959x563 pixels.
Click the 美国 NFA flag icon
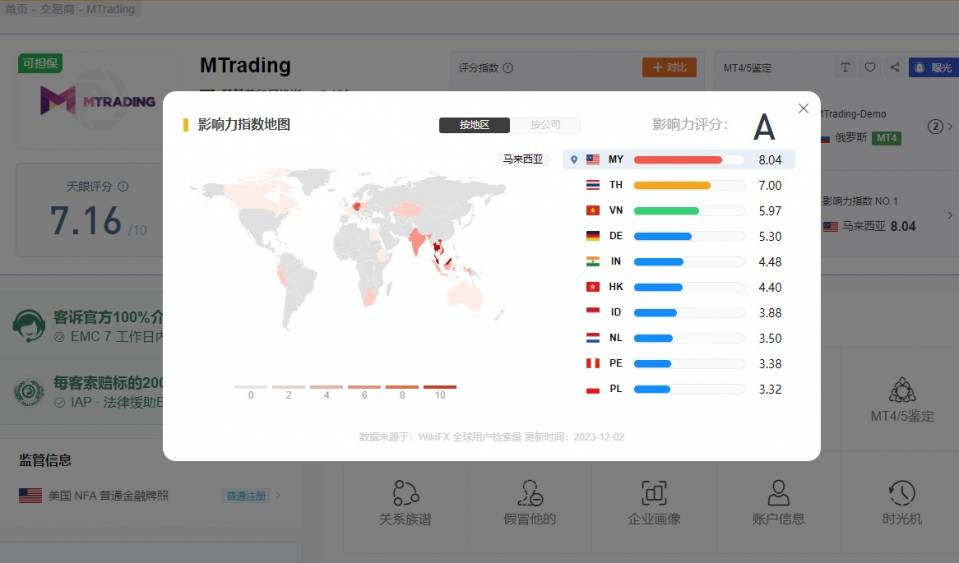pos(30,496)
